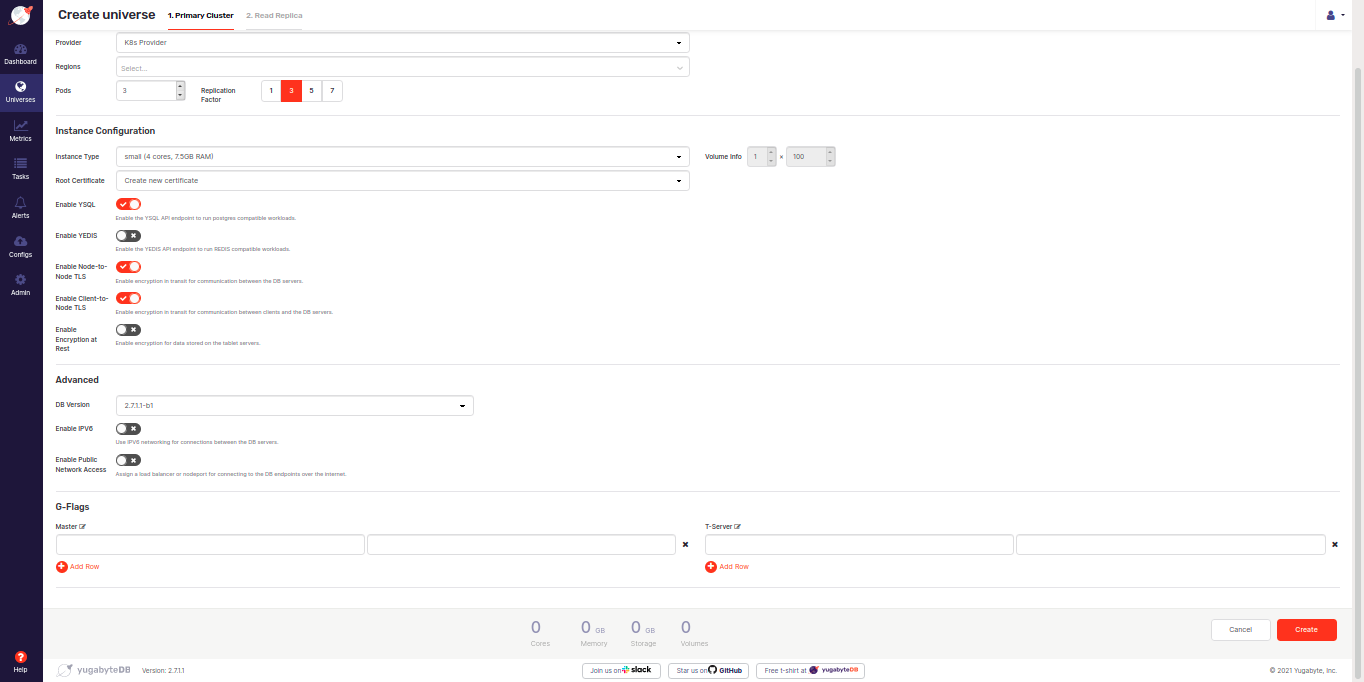Click the Help question mark icon
The image size is (1364, 682).
(20, 657)
